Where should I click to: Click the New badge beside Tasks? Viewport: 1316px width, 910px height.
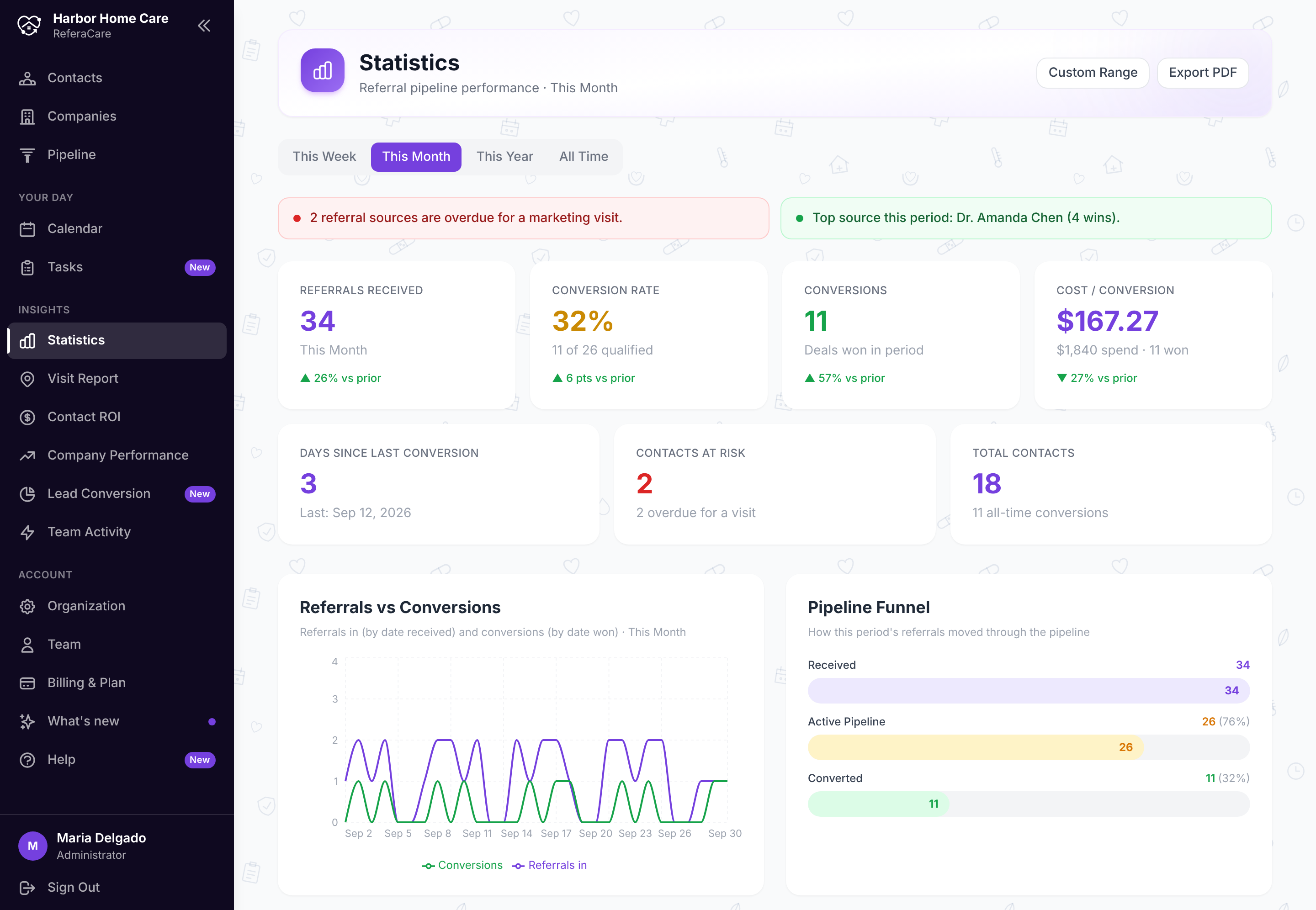[x=200, y=267]
